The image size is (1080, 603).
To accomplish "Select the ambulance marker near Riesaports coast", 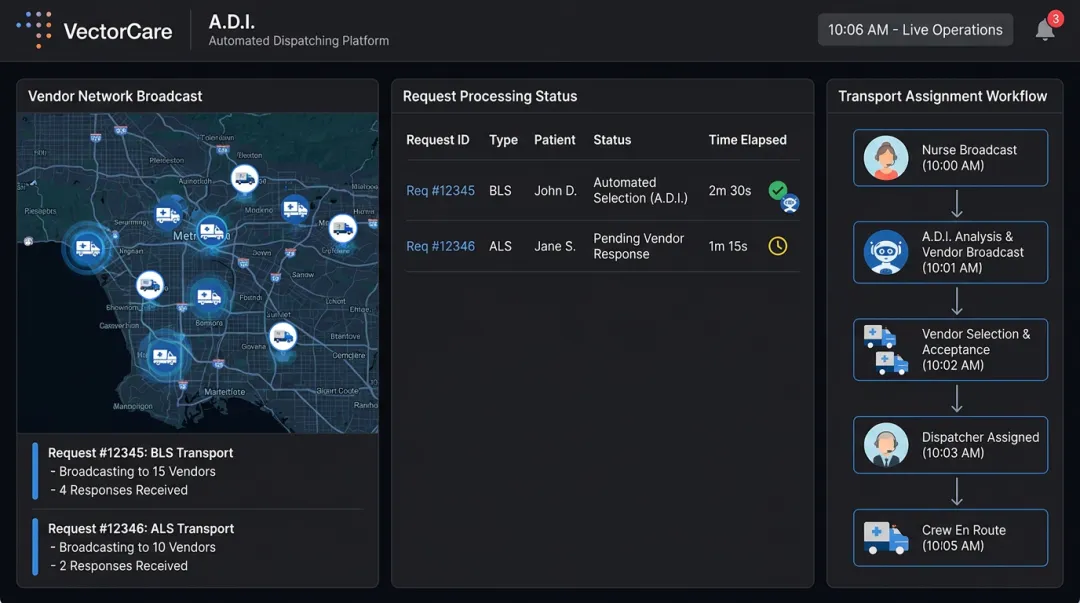I will (x=87, y=247).
